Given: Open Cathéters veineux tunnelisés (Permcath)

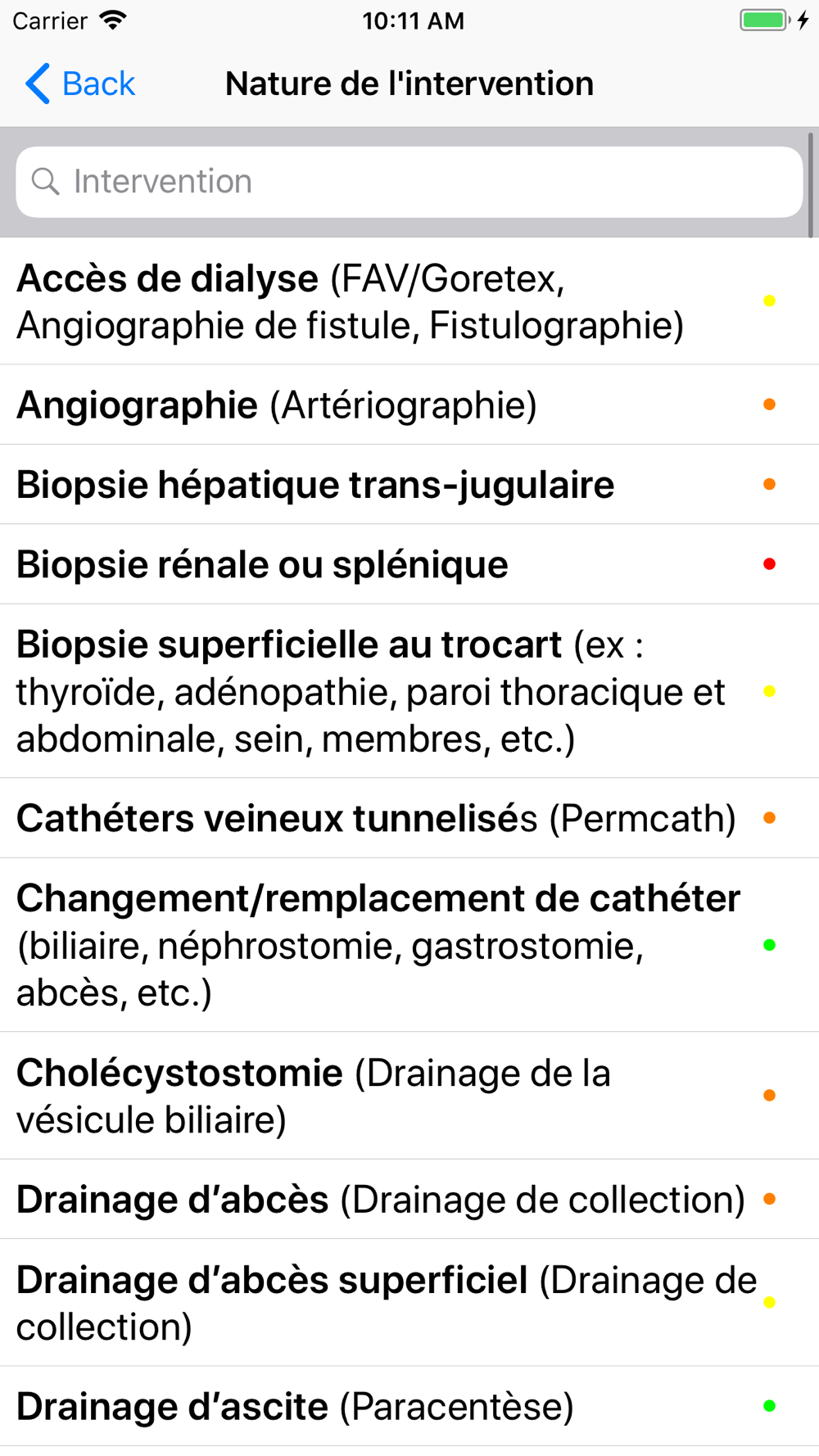Looking at the screenshot, I should pos(409,818).
